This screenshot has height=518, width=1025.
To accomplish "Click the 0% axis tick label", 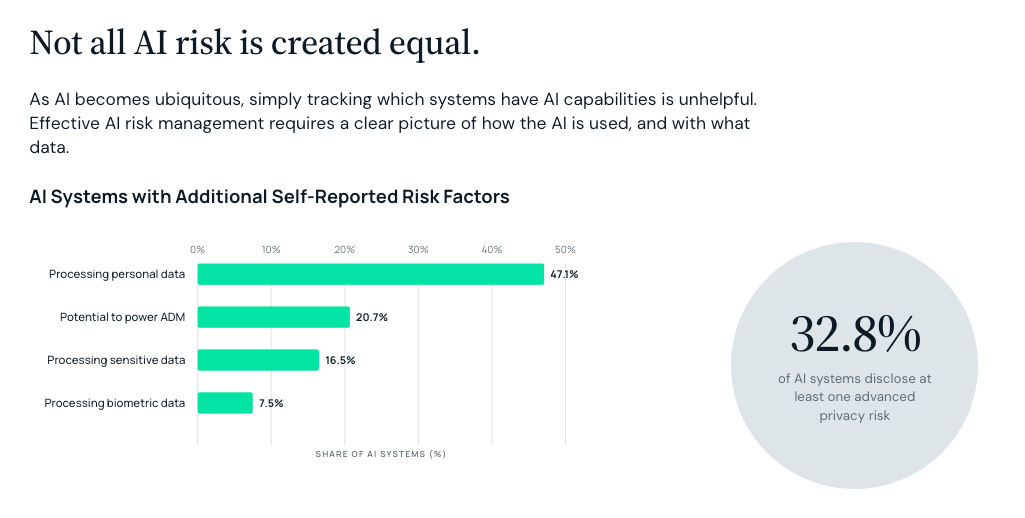I will tap(197, 250).
